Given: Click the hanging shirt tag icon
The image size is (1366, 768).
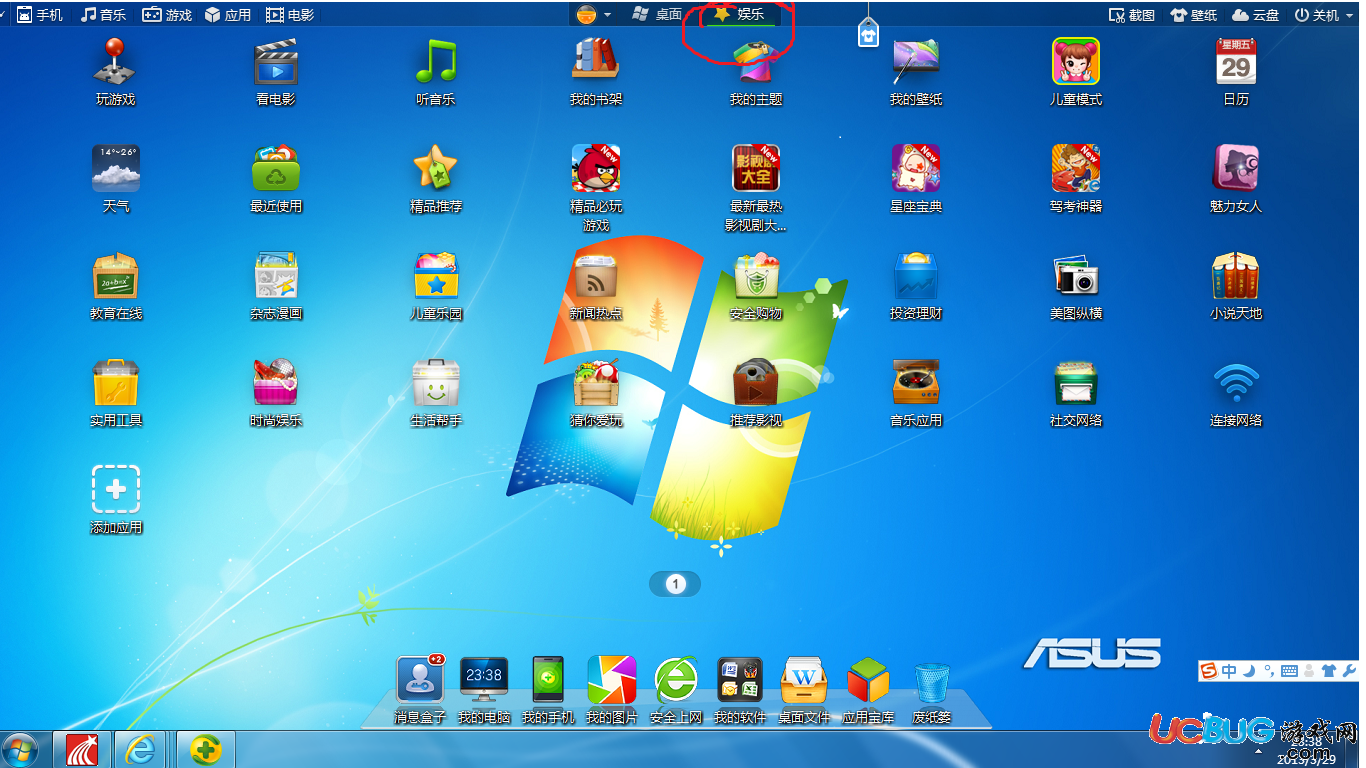Looking at the screenshot, I should tap(868, 33).
